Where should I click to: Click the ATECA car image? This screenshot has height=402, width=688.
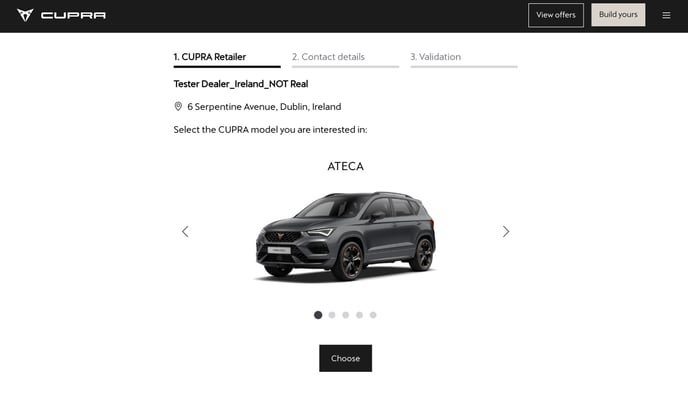point(345,236)
